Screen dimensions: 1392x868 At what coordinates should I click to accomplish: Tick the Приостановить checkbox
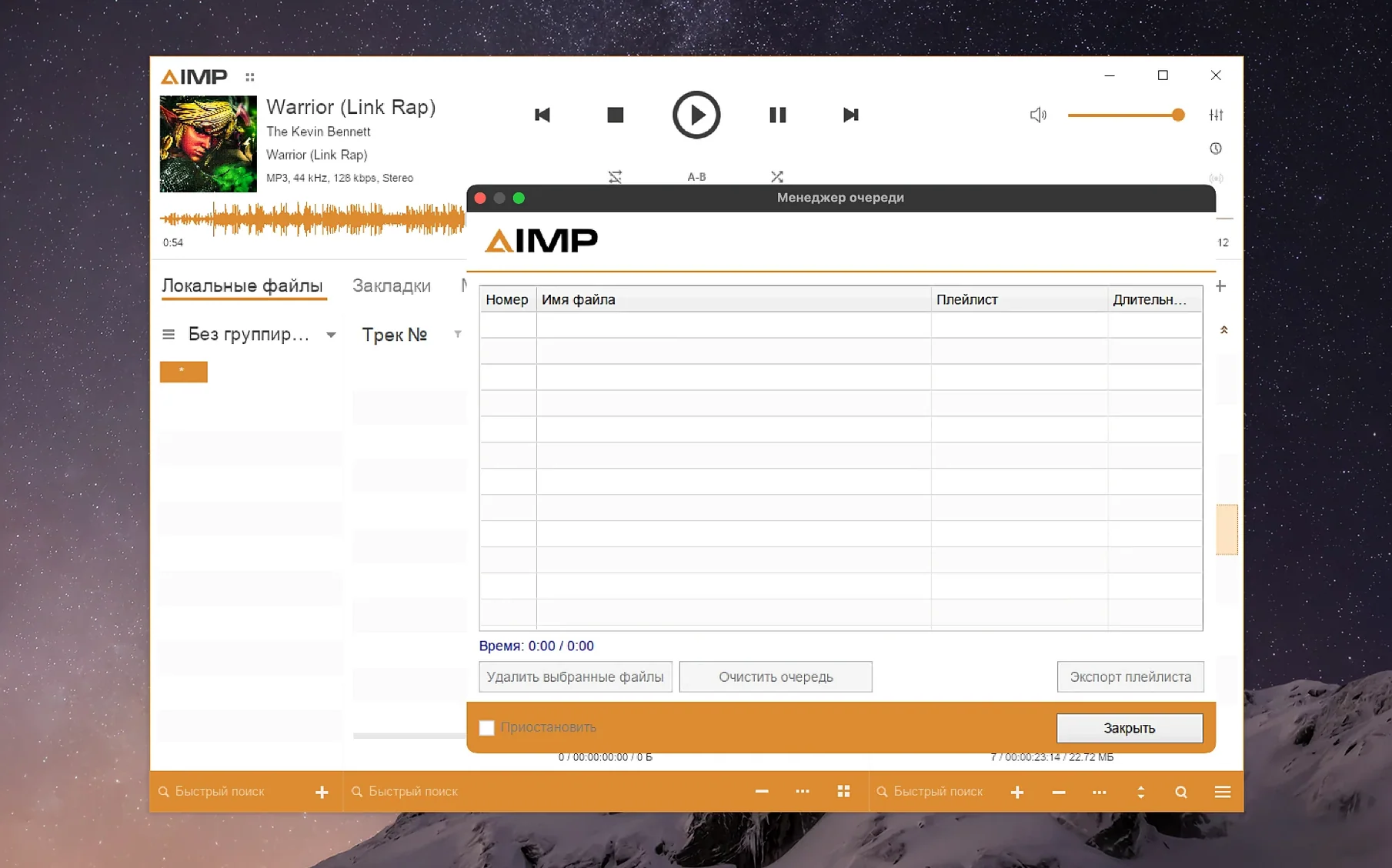[x=486, y=728]
